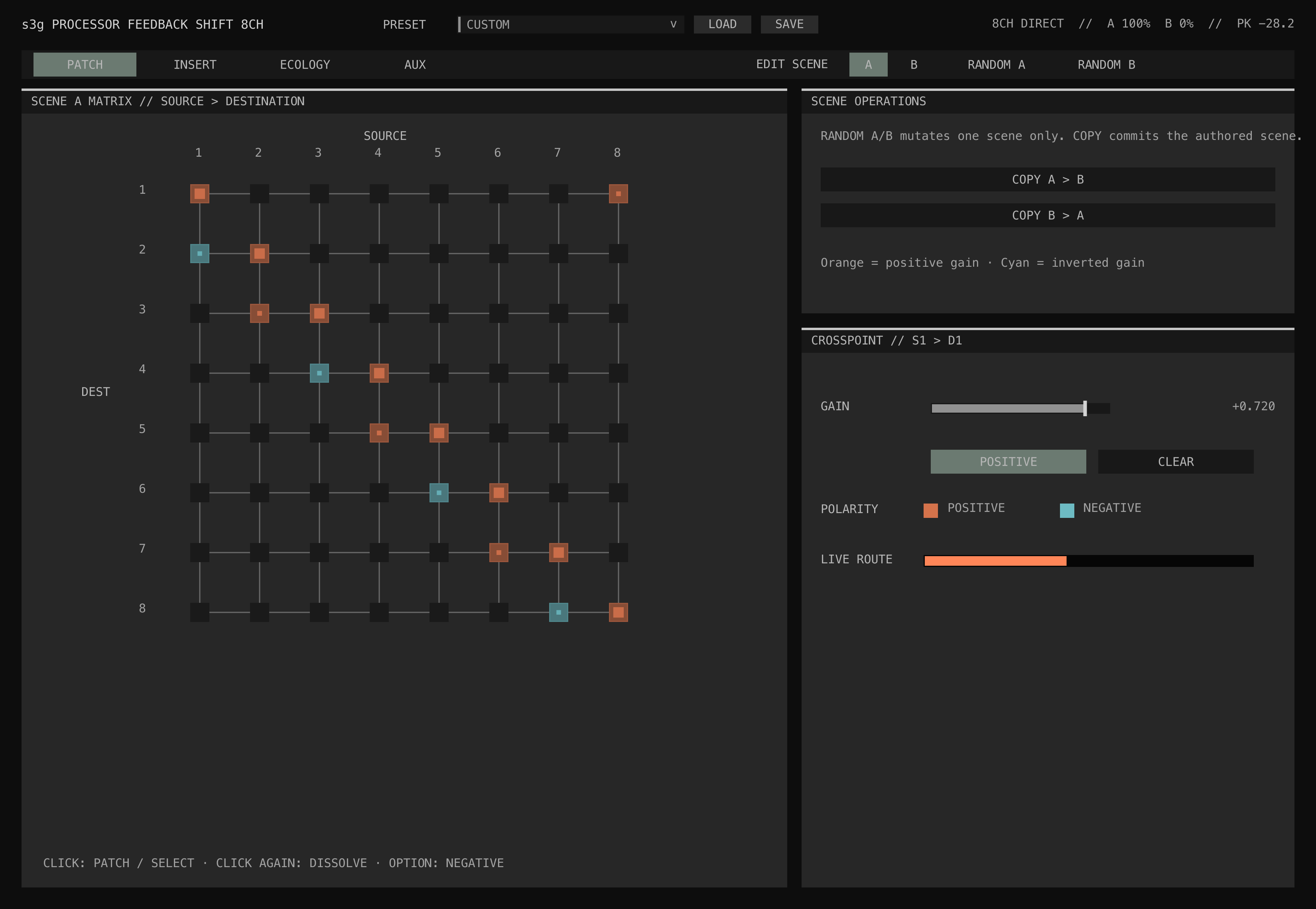The image size is (1316, 909).
Task: Open the AUX tab
Action: click(415, 64)
